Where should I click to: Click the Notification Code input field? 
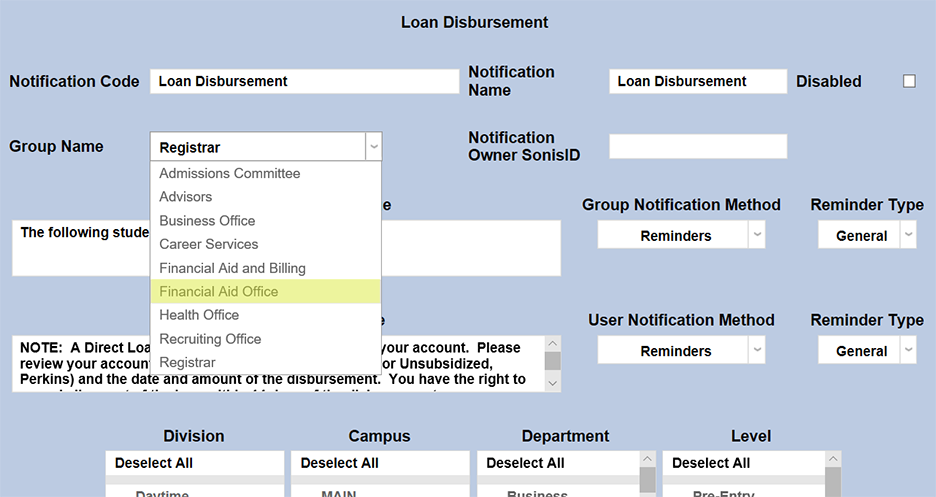pyautogui.click(x=304, y=81)
